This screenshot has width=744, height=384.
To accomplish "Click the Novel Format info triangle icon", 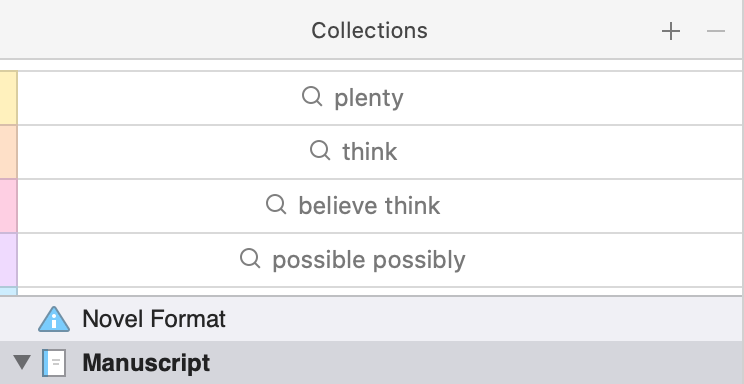I will pos(54,319).
